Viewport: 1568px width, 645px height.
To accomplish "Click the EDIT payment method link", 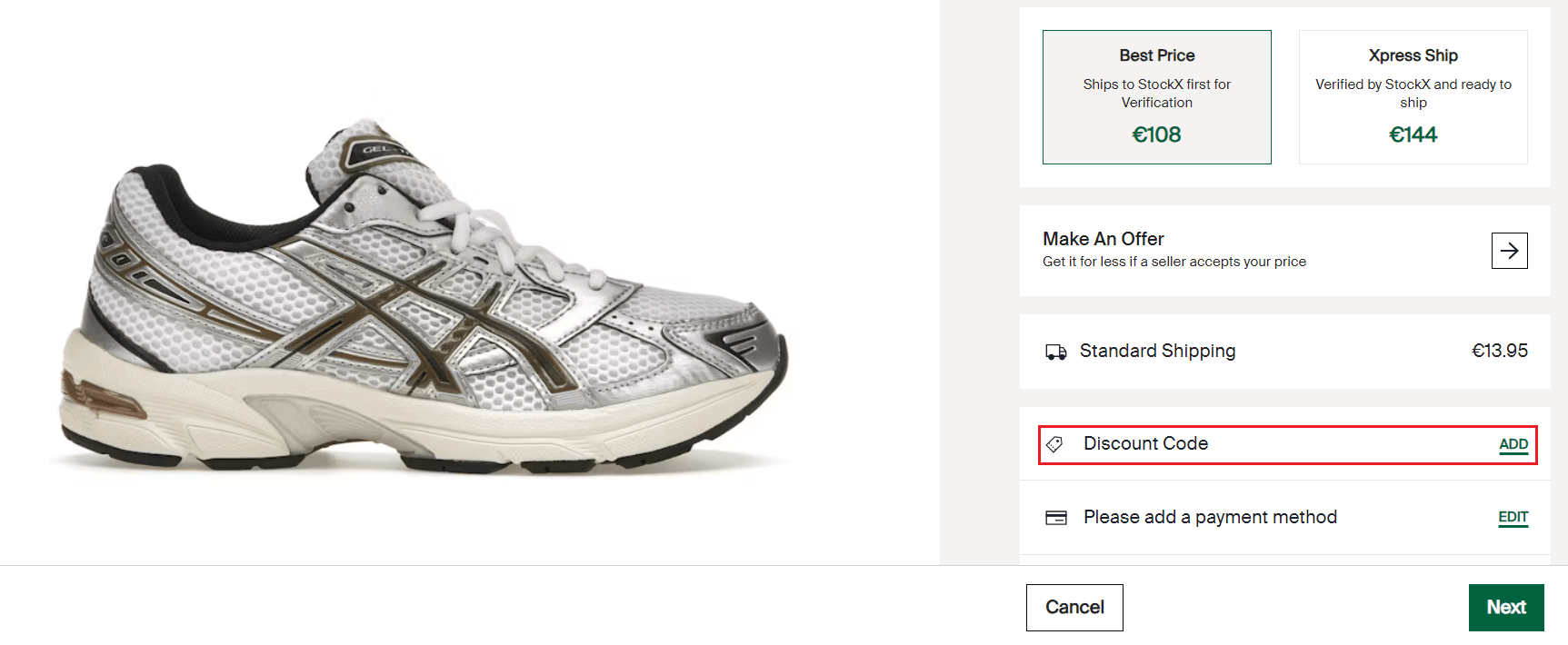I will 1512,517.
